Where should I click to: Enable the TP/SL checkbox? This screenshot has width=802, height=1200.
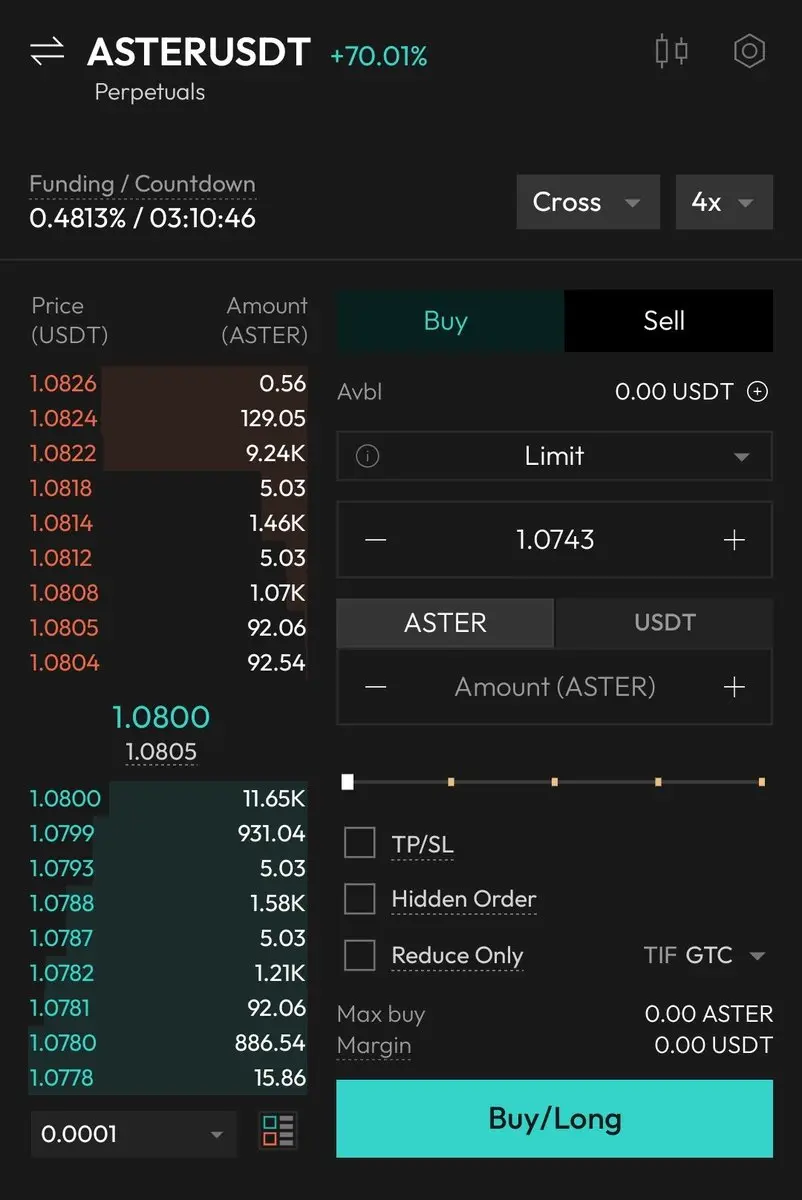tap(359, 843)
